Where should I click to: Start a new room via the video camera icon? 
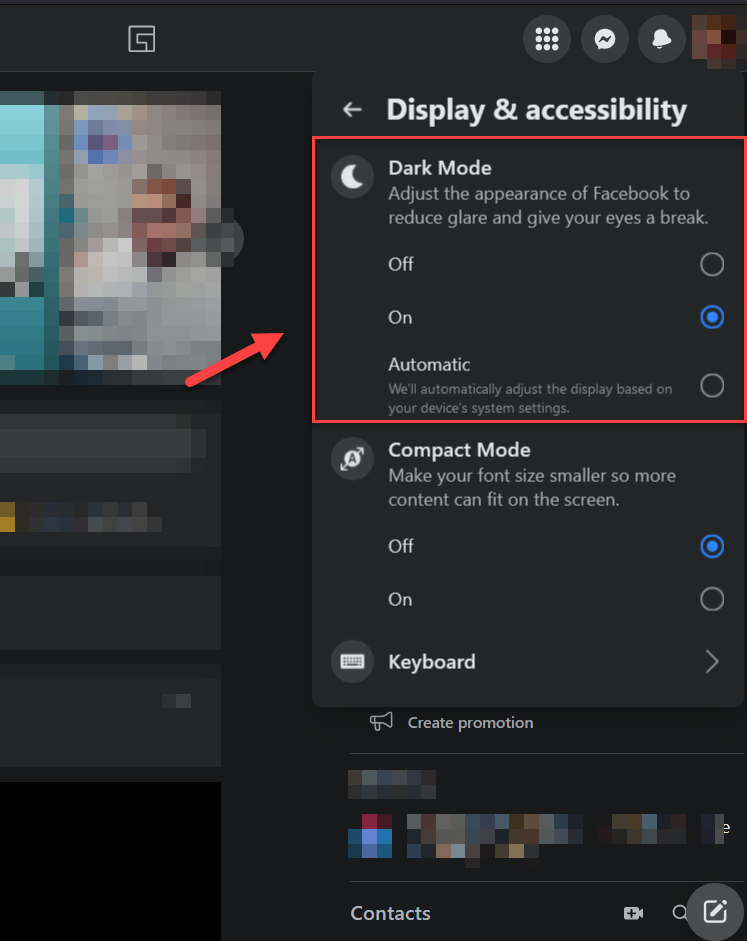pos(633,913)
